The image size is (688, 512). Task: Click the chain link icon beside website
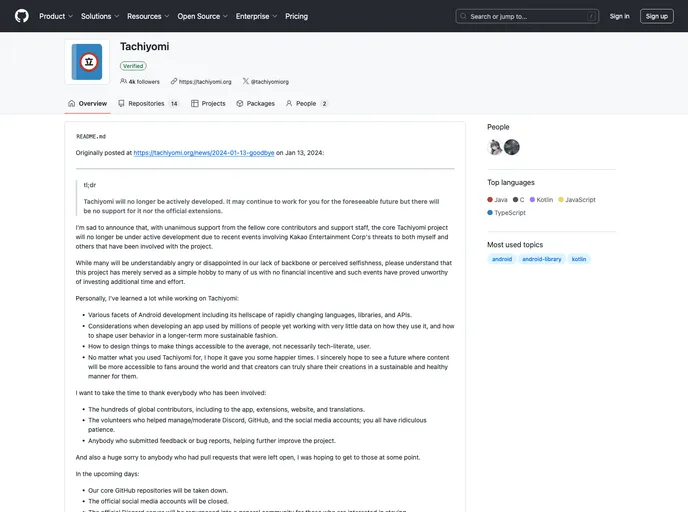click(x=174, y=81)
